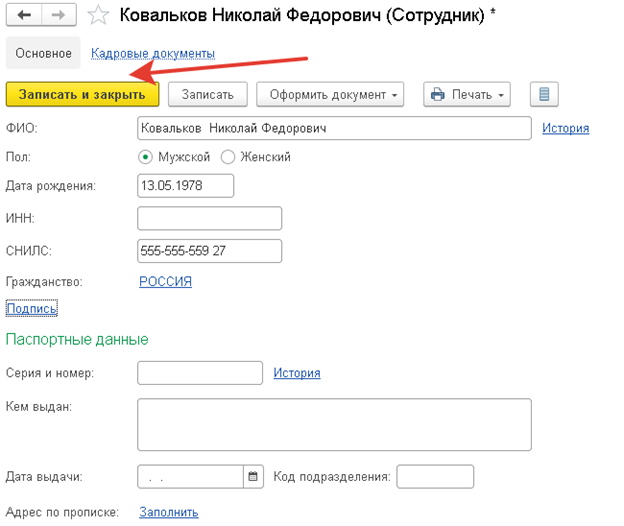The height and width of the screenshot is (526, 624).
Task: Expand the Оформить документ dropdown
Action: (330, 94)
